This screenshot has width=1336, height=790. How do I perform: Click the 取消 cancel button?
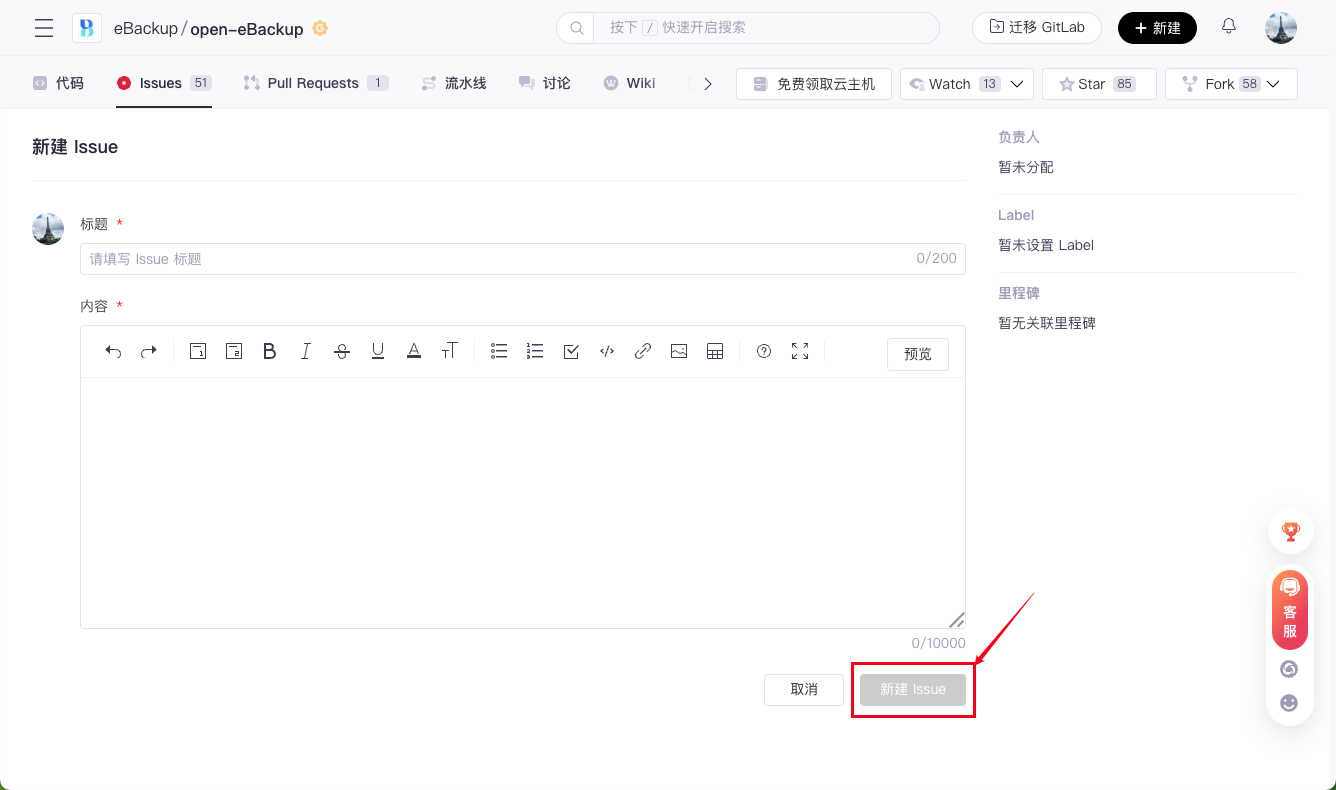coord(804,690)
